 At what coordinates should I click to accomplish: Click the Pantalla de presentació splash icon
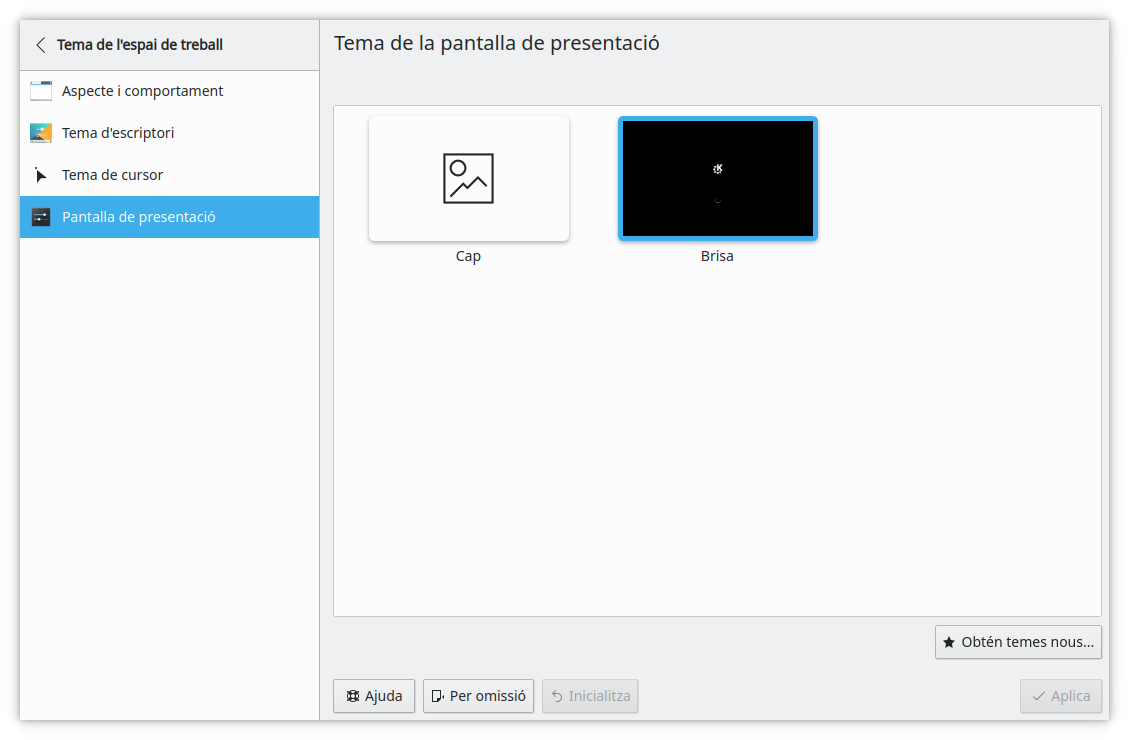point(40,216)
